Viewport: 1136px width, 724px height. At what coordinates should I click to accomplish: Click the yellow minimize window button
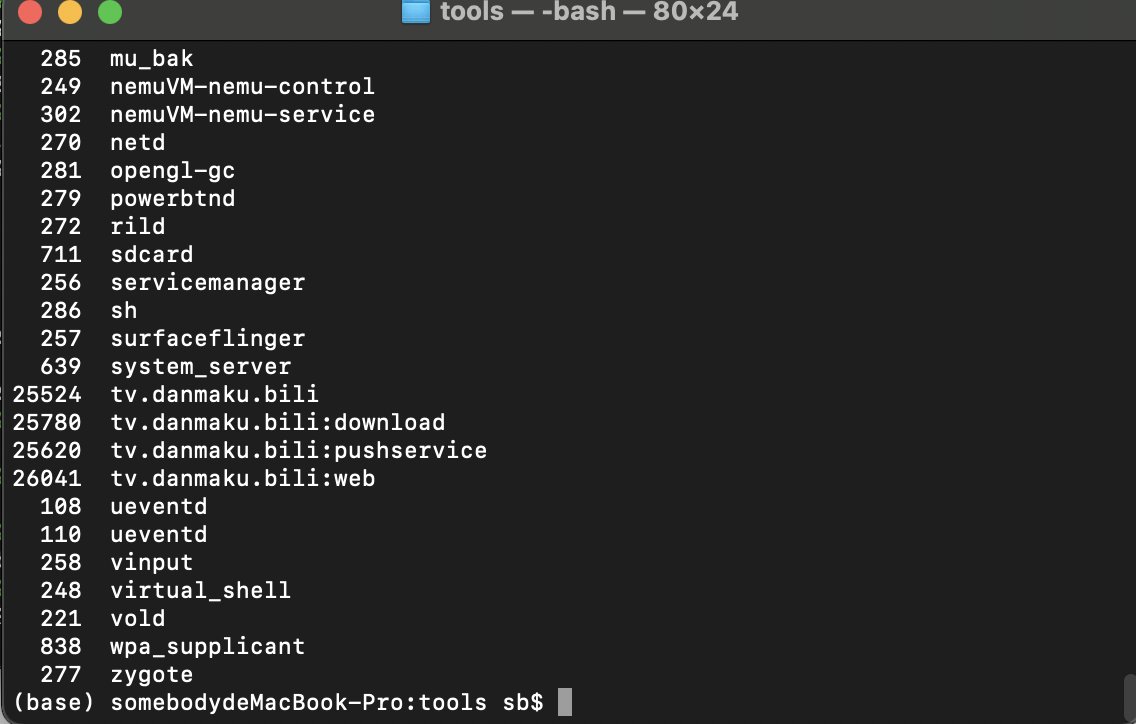[70, 12]
